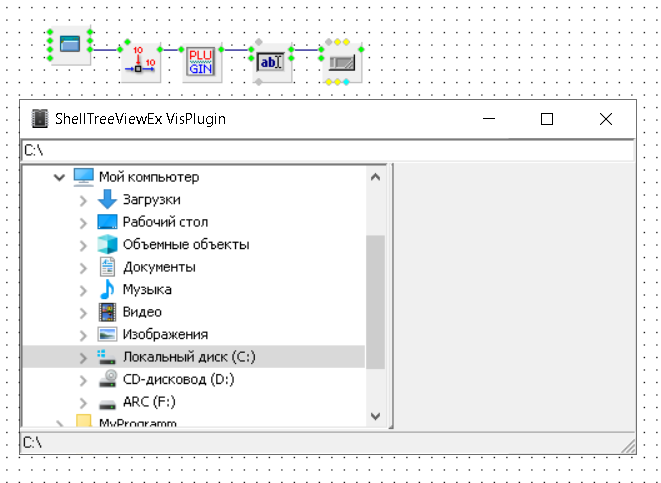Select the ab edit text component
Screen dimensions: 661x483
pos(271,62)
